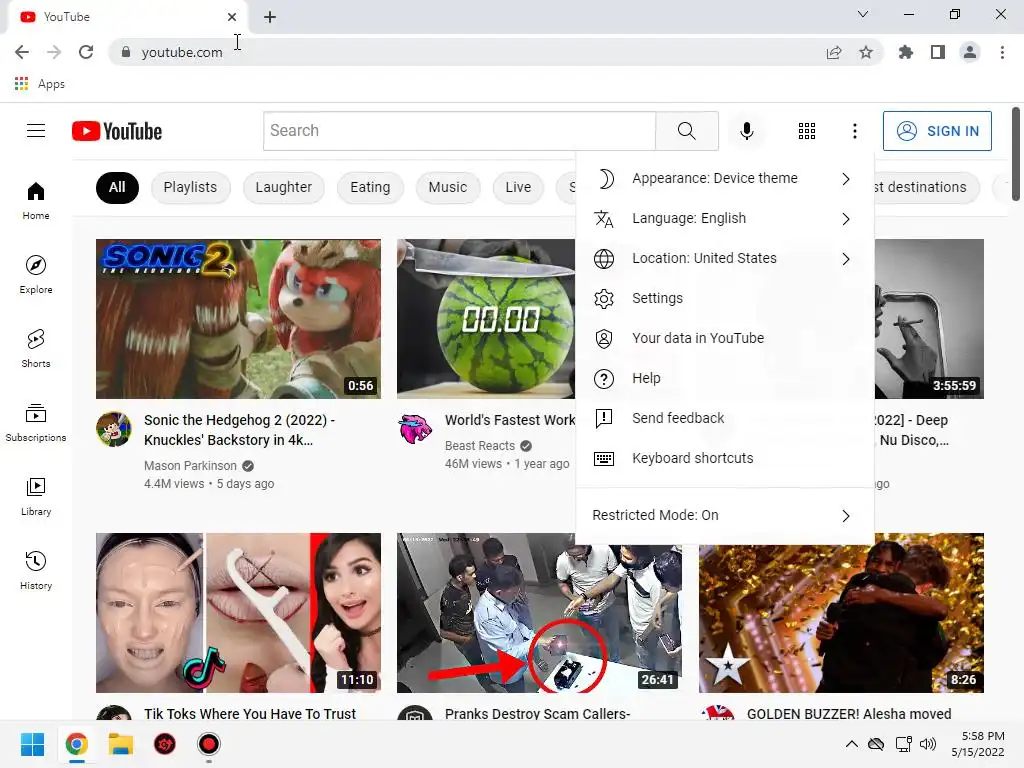Open the YouTube hamburger guide menu
This screenshot has width=1024, height=768.
coord(36,131)
